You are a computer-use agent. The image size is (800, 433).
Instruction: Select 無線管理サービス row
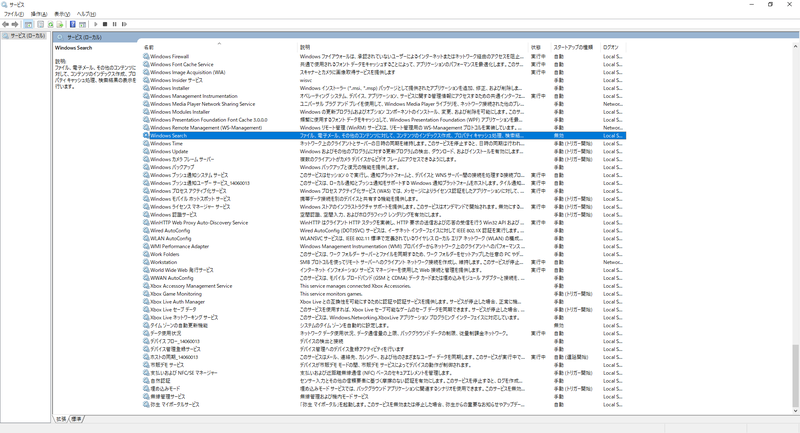tap(384, 396)
